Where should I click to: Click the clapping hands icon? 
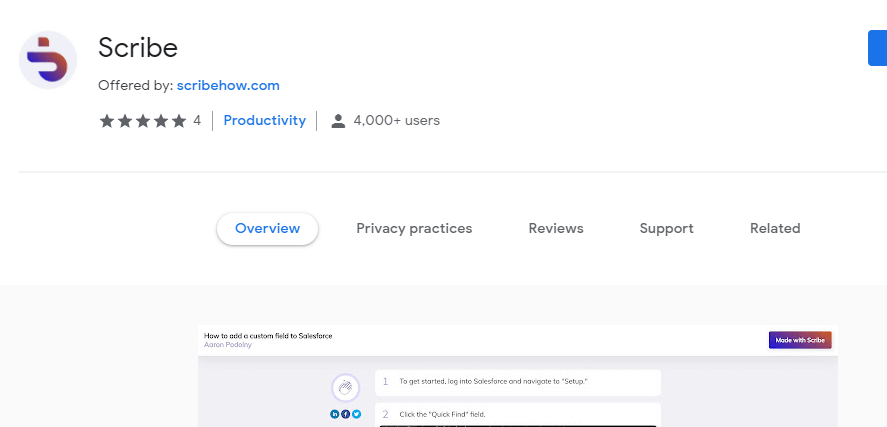click(x=346, y=388)
